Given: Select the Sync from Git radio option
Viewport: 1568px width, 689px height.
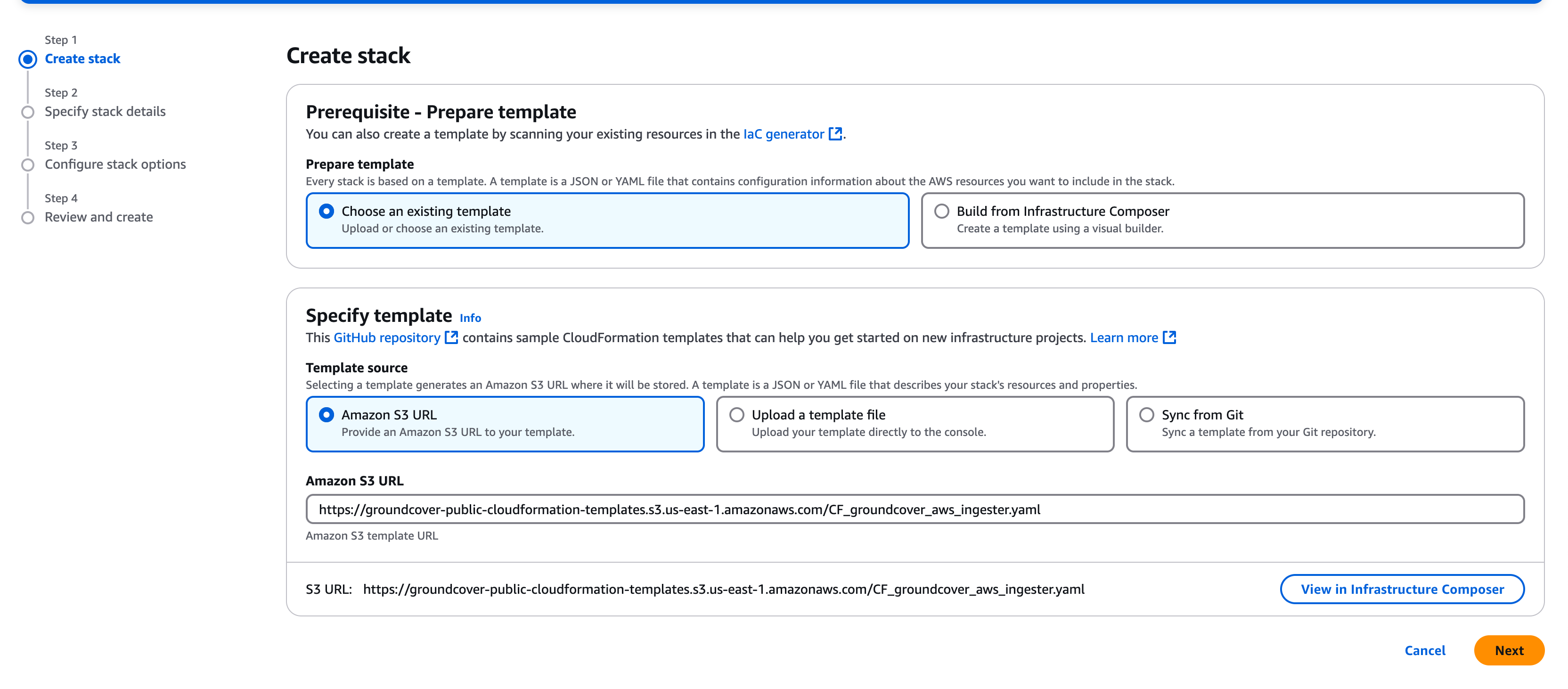Looking at the screenshot, I should coord(1146,415).
